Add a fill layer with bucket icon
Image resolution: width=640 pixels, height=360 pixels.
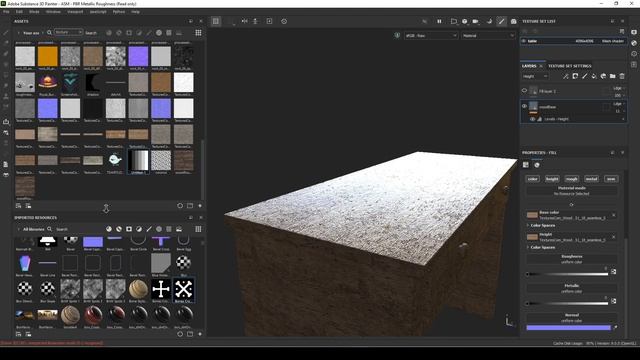pyautogui.click(x=594, y=76)
